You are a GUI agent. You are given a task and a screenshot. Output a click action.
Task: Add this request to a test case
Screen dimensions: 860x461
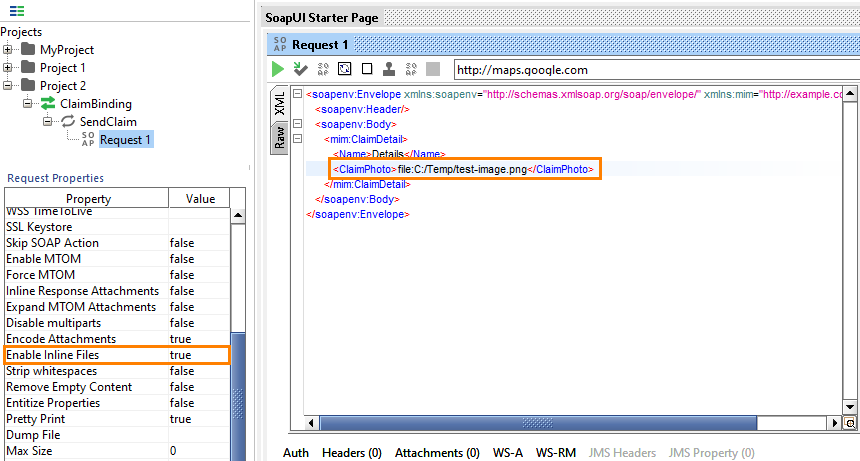coord(300,69)
